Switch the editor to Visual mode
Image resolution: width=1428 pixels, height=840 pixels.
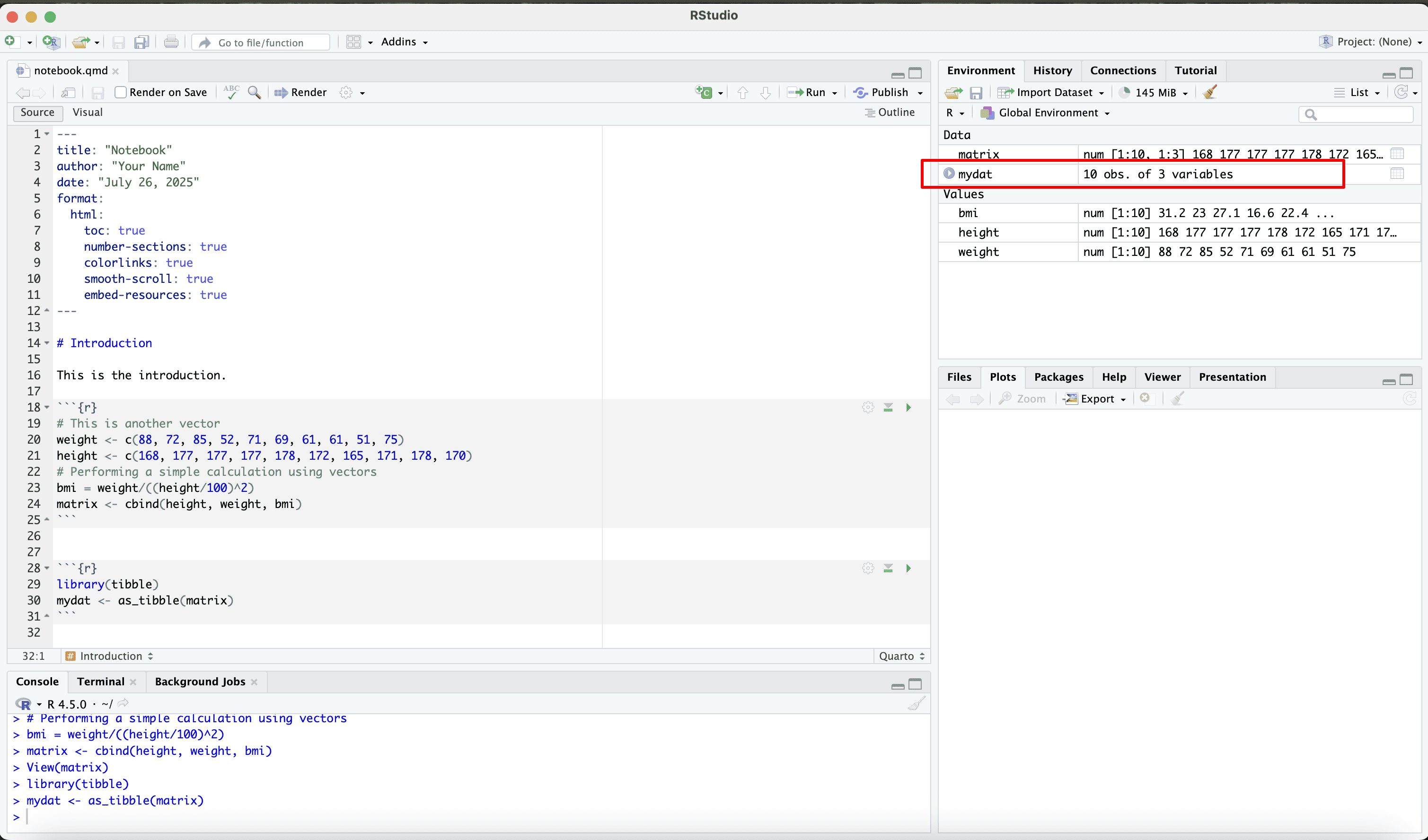87,112
